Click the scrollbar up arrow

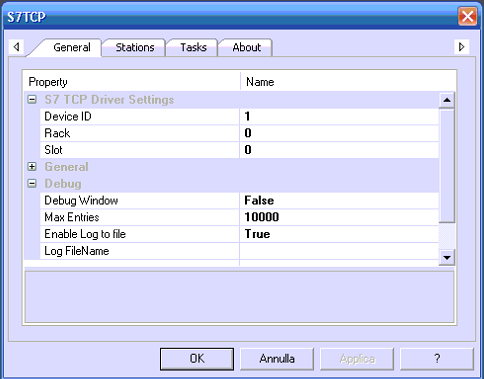[x=447, y=100]
